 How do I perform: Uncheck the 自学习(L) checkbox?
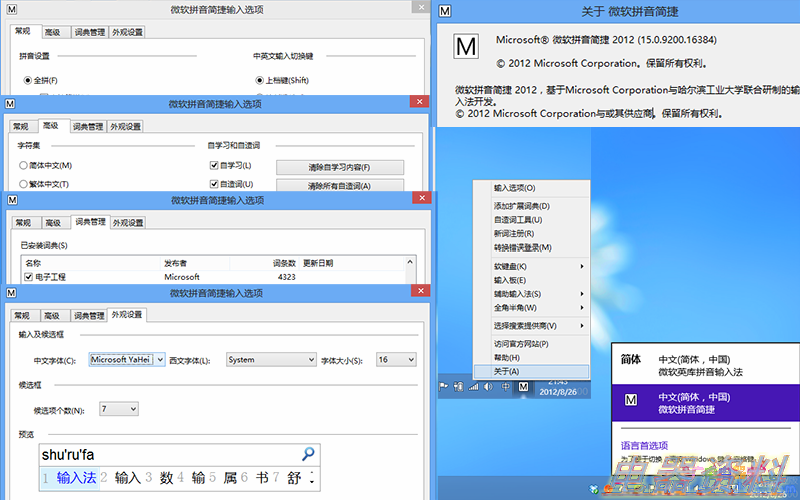click(213, 165)
